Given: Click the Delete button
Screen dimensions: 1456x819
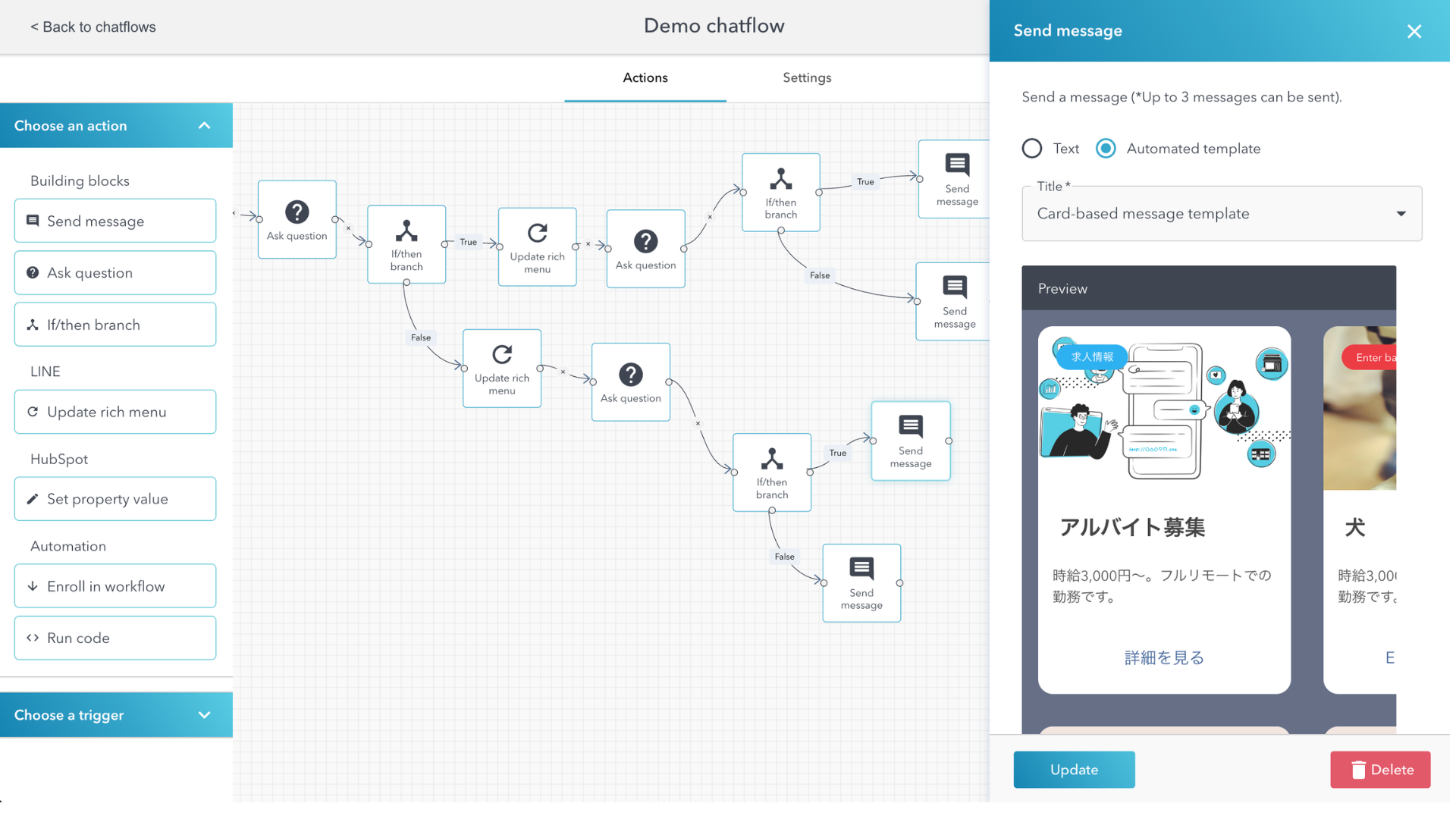Looking at the screenshot, I should point(1379,769).
